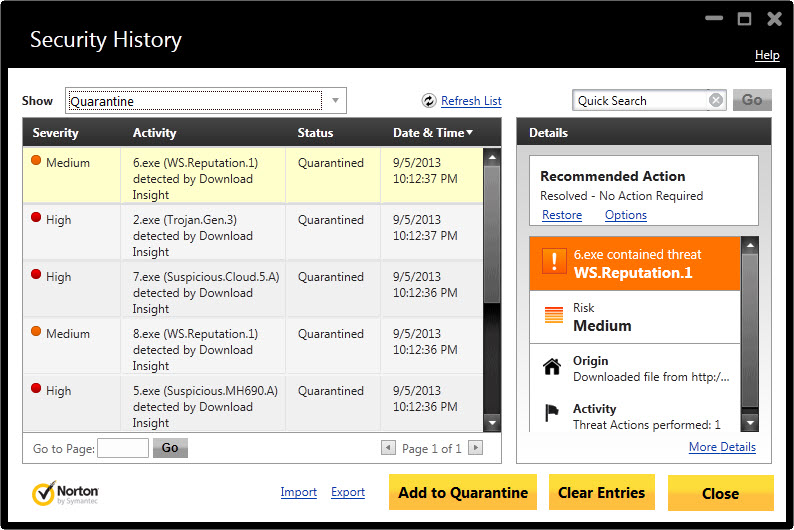
Task: Go to the next page arrow
Action: 475,447
